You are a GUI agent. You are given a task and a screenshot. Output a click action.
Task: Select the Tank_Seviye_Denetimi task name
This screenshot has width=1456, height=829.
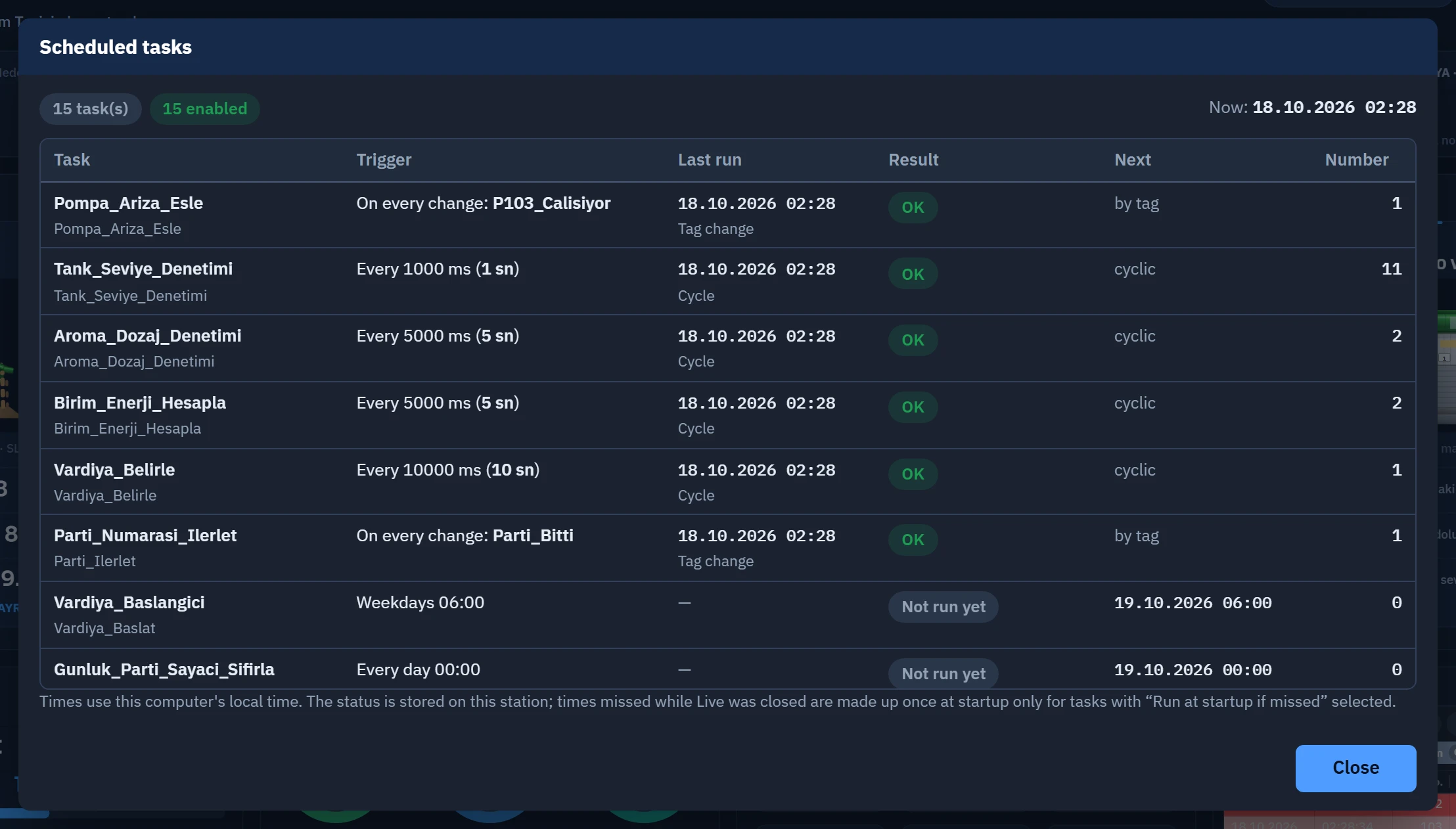143,269
